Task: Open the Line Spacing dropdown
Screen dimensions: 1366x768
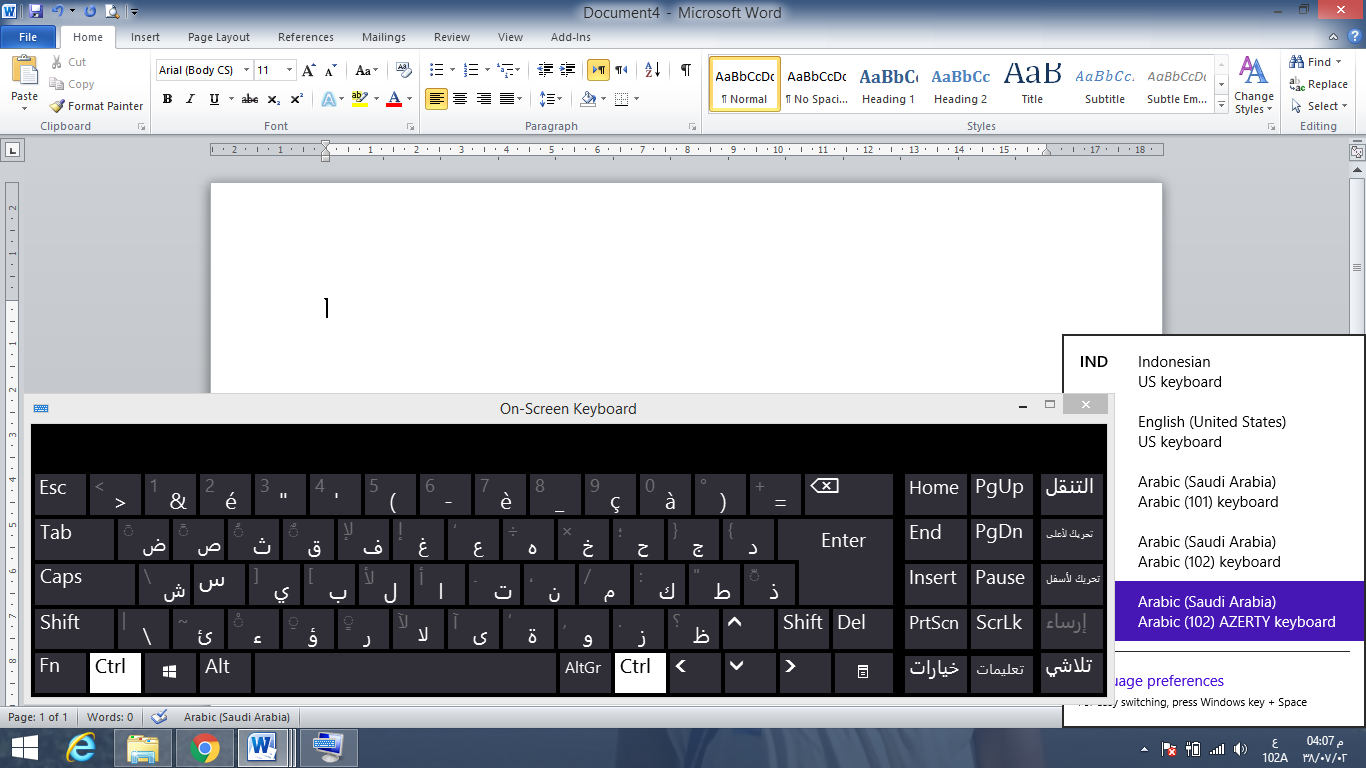Action: [550, 99]
